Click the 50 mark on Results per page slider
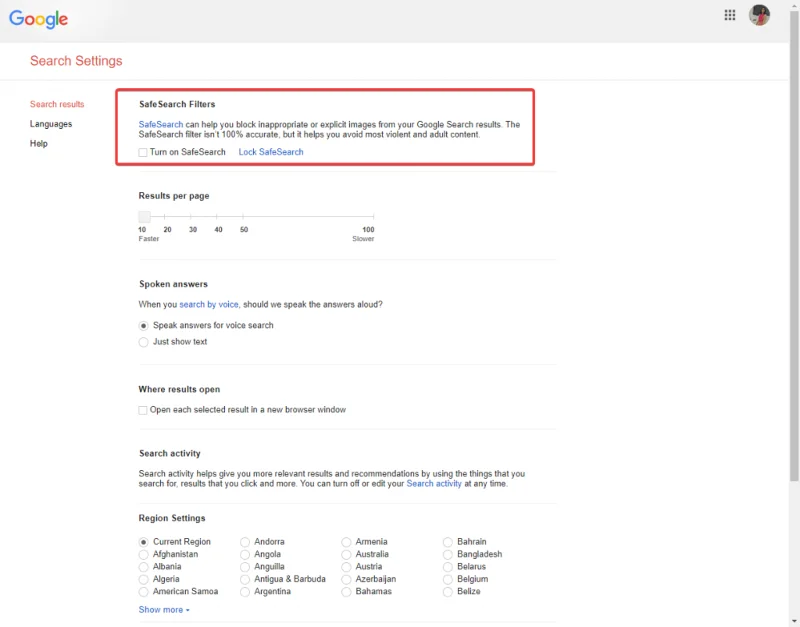 (x=243, y=216)
